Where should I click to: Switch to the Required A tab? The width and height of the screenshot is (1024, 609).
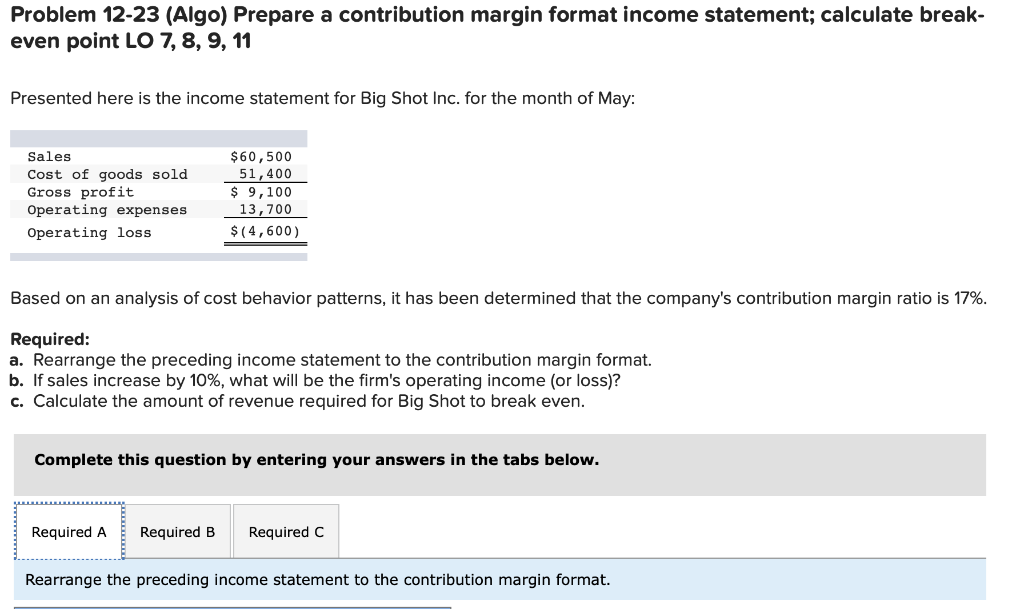click(68, 531)
